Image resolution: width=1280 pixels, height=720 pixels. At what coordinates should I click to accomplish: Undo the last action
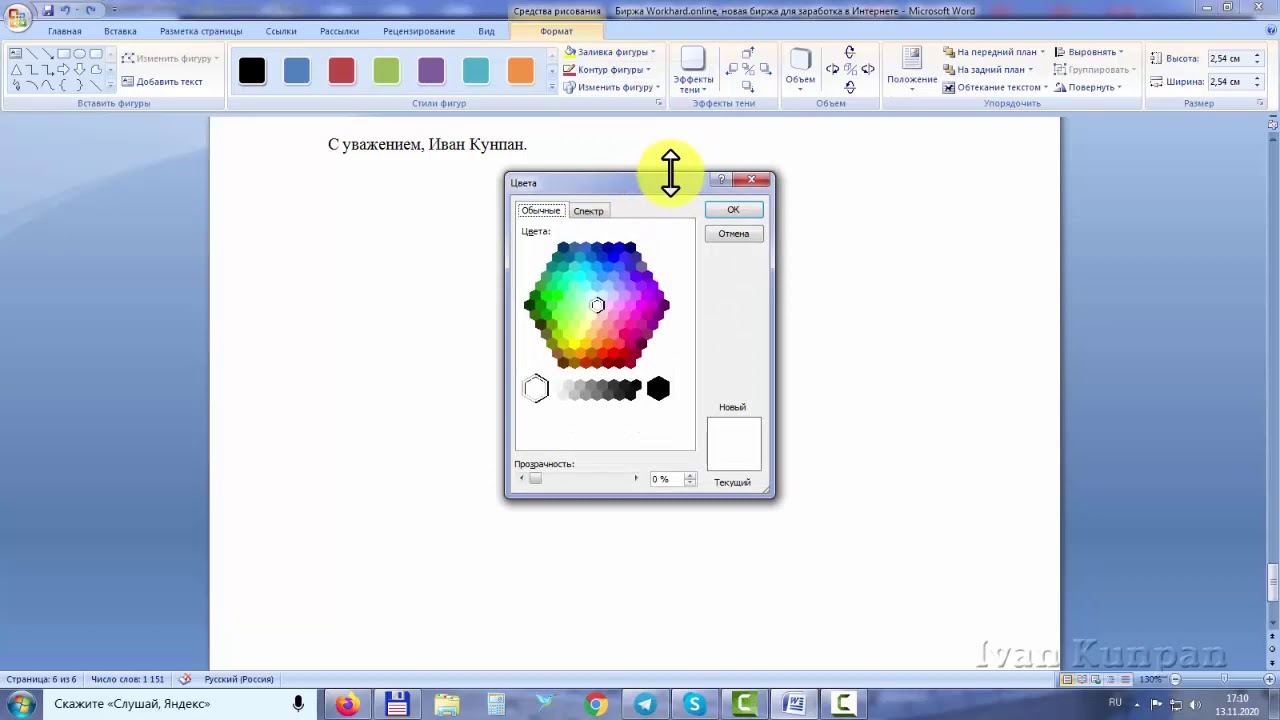click(x=66, y=10)
